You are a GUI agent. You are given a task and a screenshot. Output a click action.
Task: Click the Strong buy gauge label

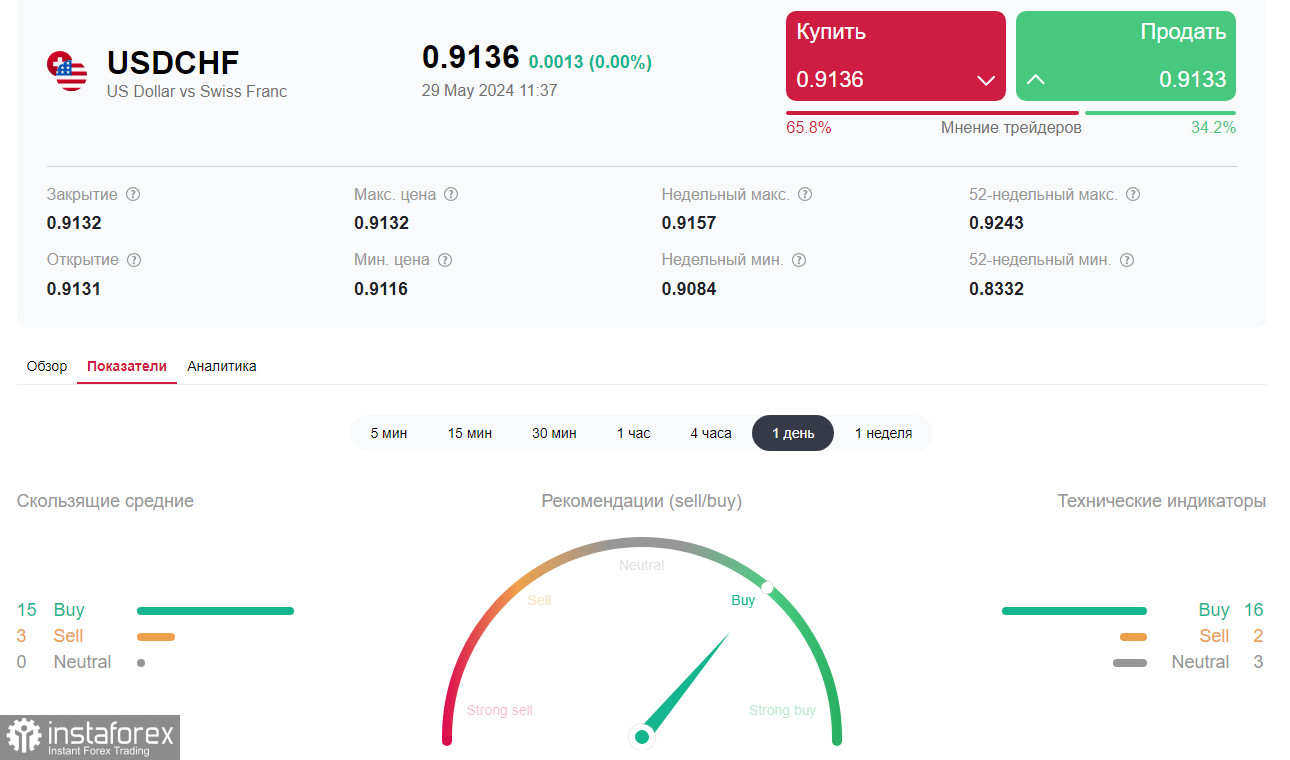782,711
